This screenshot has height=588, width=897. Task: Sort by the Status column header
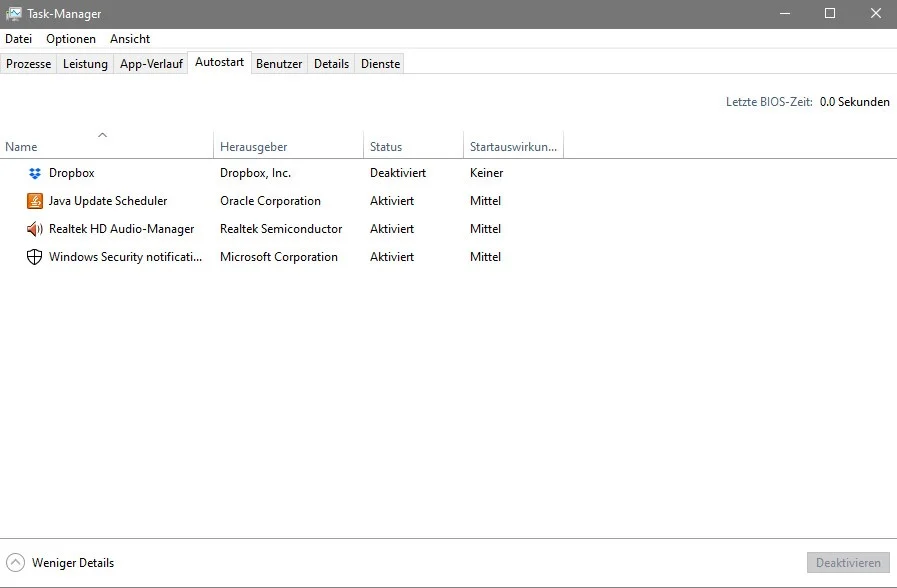(x=413, y=144)
